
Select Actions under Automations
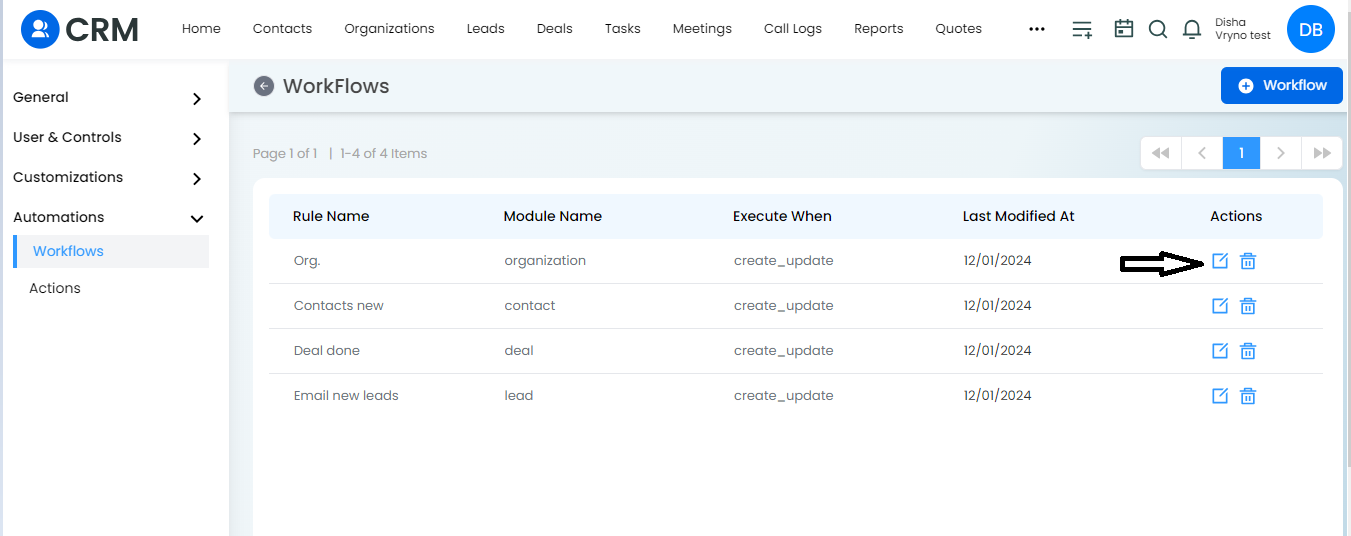(55, 288)
